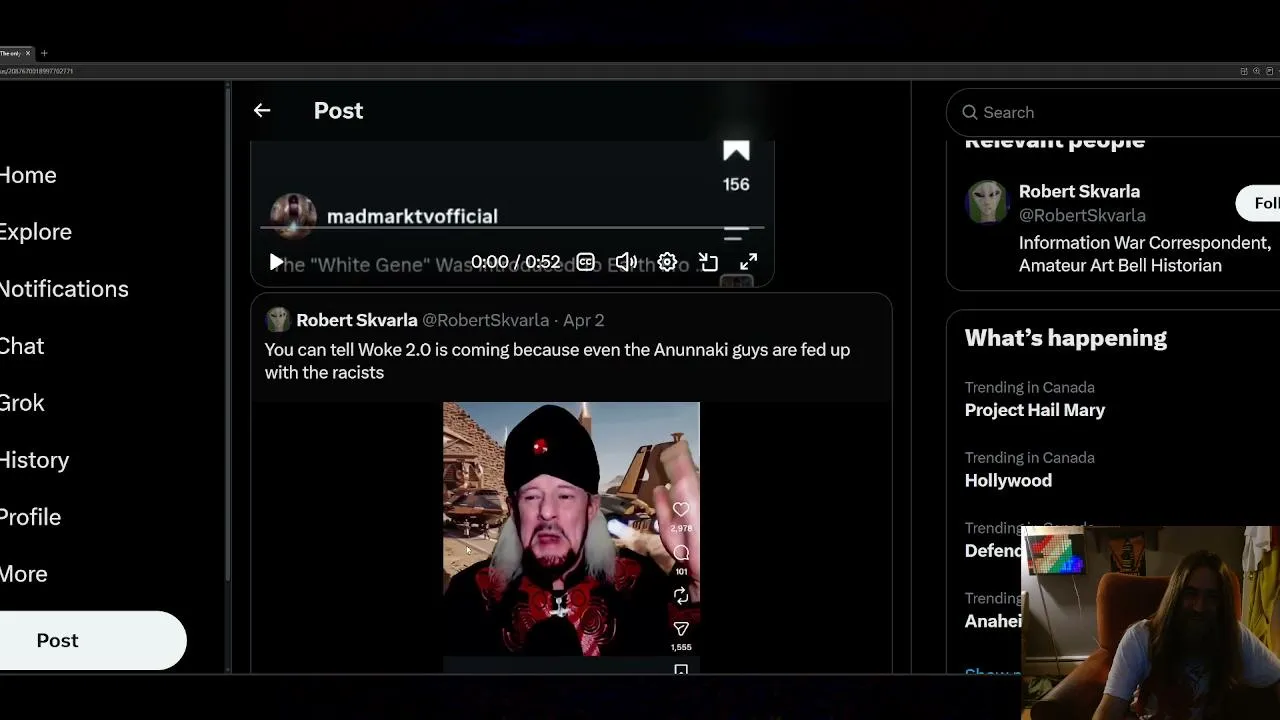This screenshot has height=720, width=1280.
Task: Click the white Post button in sidebar
Action: coord(93,641)
